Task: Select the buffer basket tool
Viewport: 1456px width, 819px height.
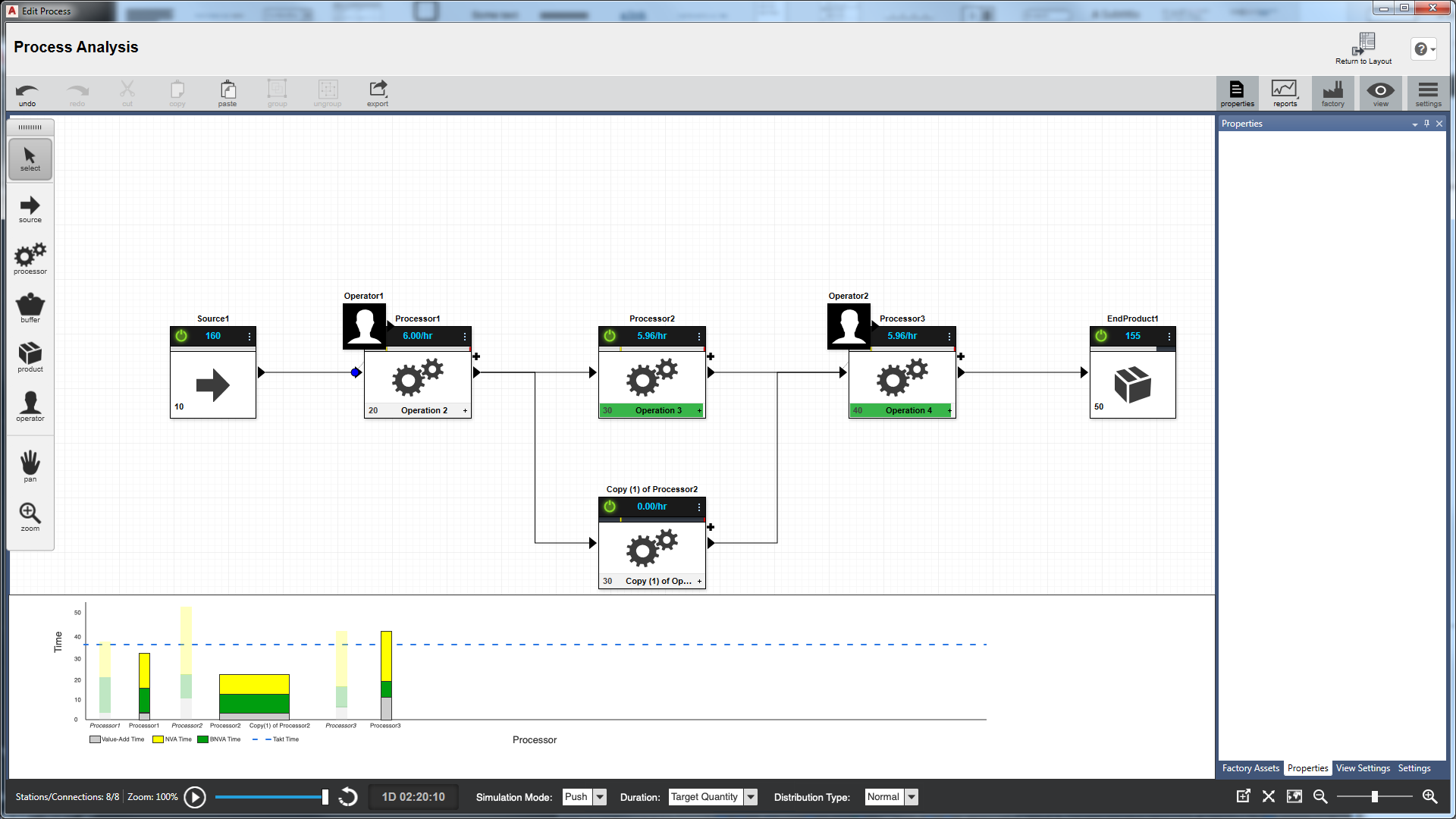Action: 30,308
